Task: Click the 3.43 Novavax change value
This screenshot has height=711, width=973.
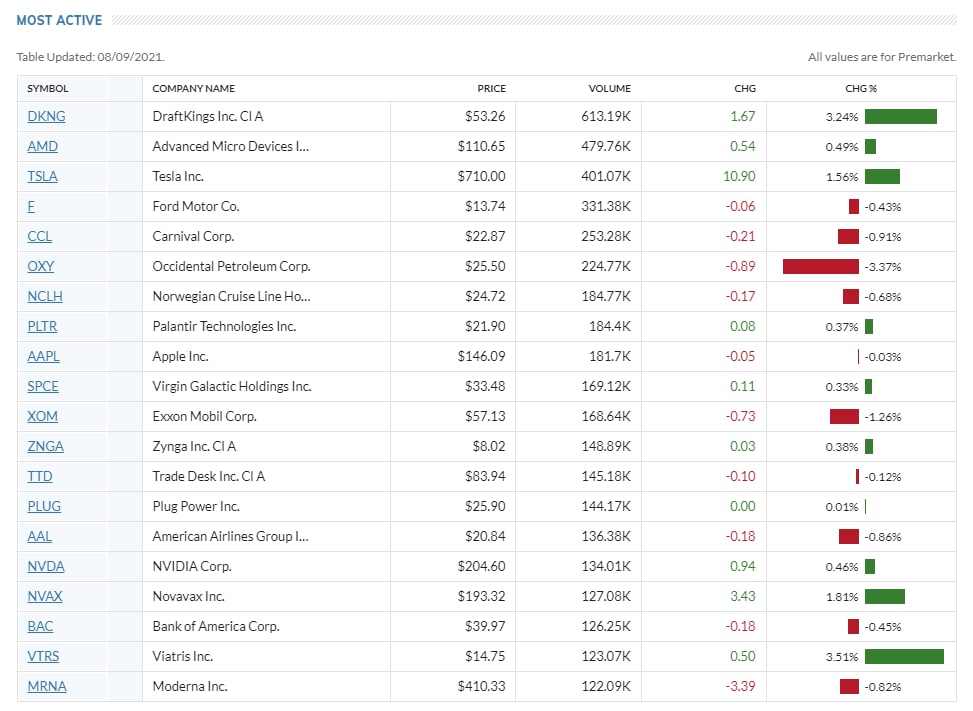Action: pyautogui.click(x=743, y=597)
